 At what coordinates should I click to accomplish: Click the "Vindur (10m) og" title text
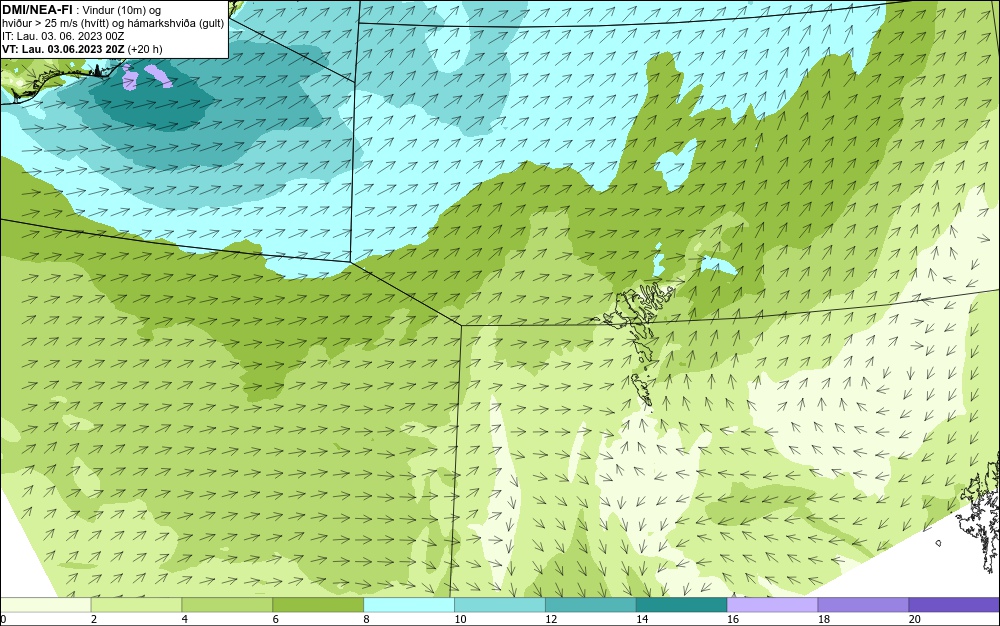(122, 10)
